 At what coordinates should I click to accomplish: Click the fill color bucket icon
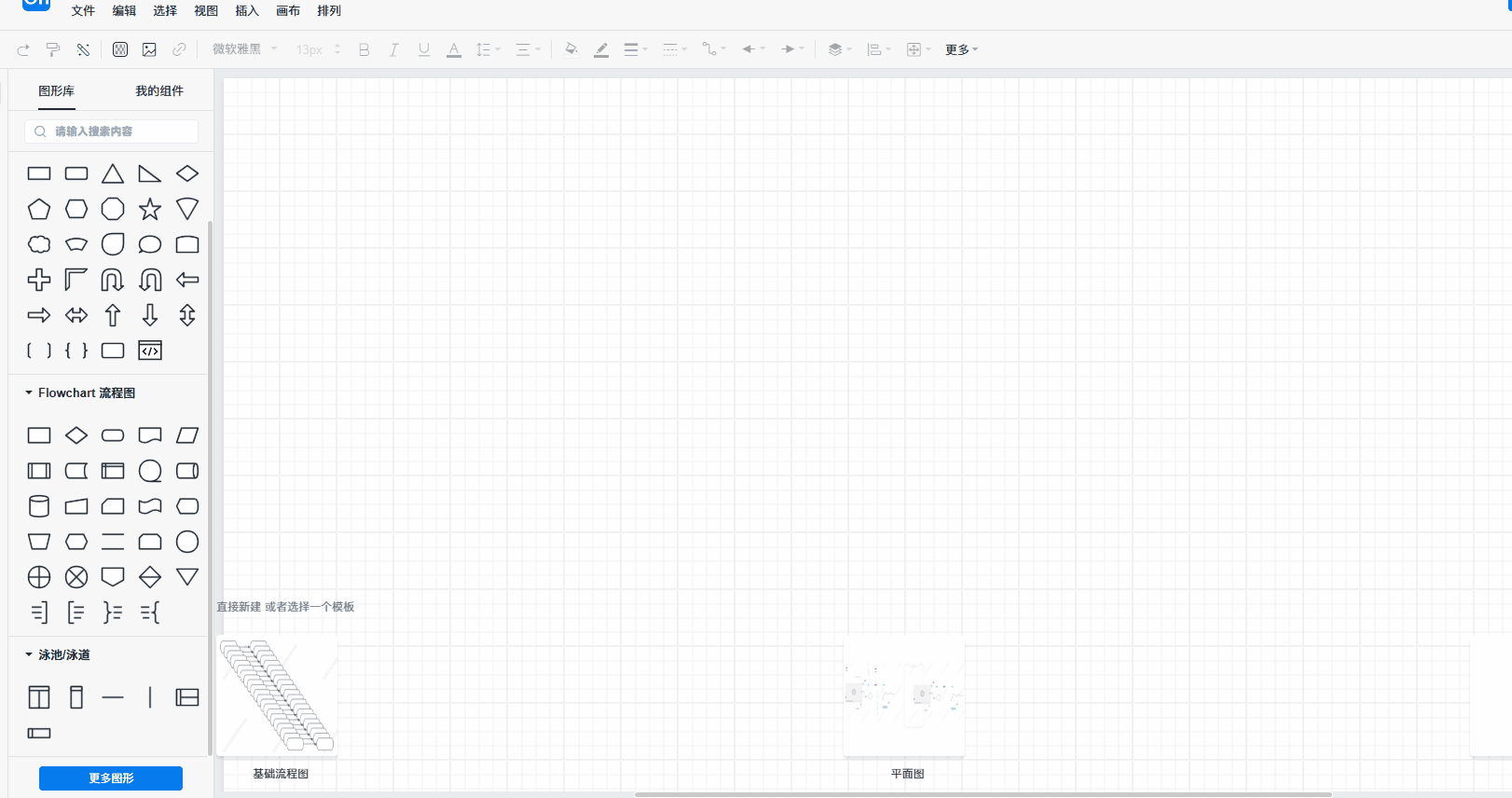[x=571, y=49]
